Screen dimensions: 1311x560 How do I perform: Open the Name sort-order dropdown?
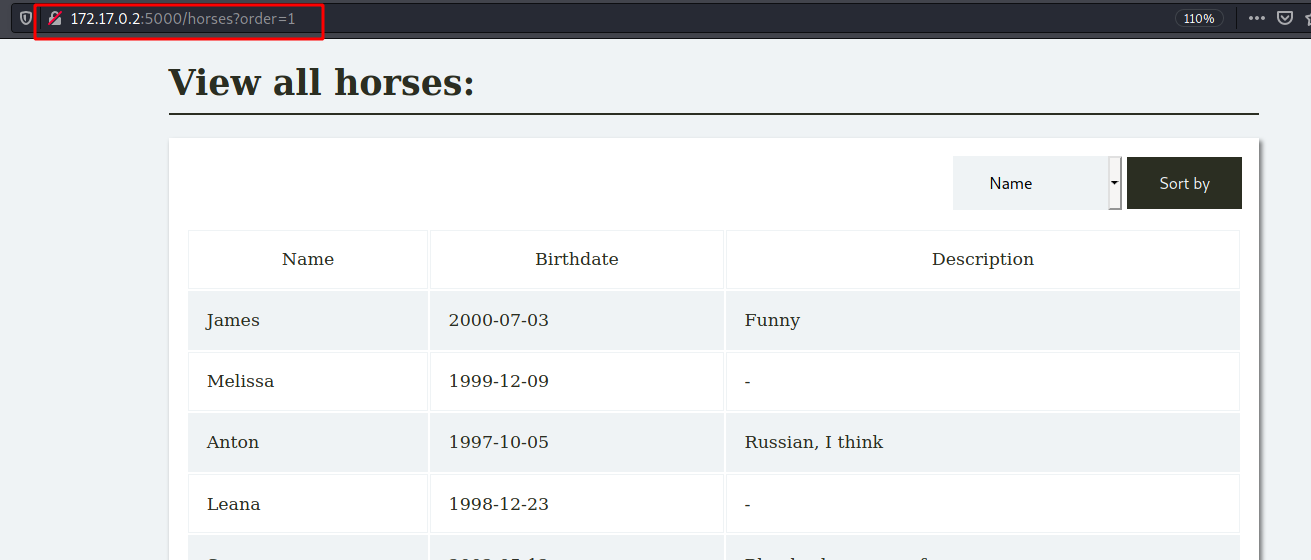pyautogui.click(x=1037, y=183)
